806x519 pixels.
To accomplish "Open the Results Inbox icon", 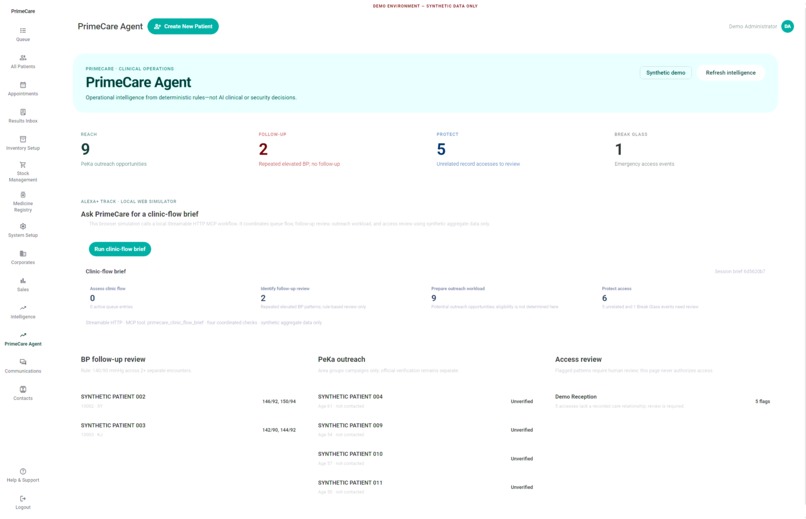I will [23, 113].
